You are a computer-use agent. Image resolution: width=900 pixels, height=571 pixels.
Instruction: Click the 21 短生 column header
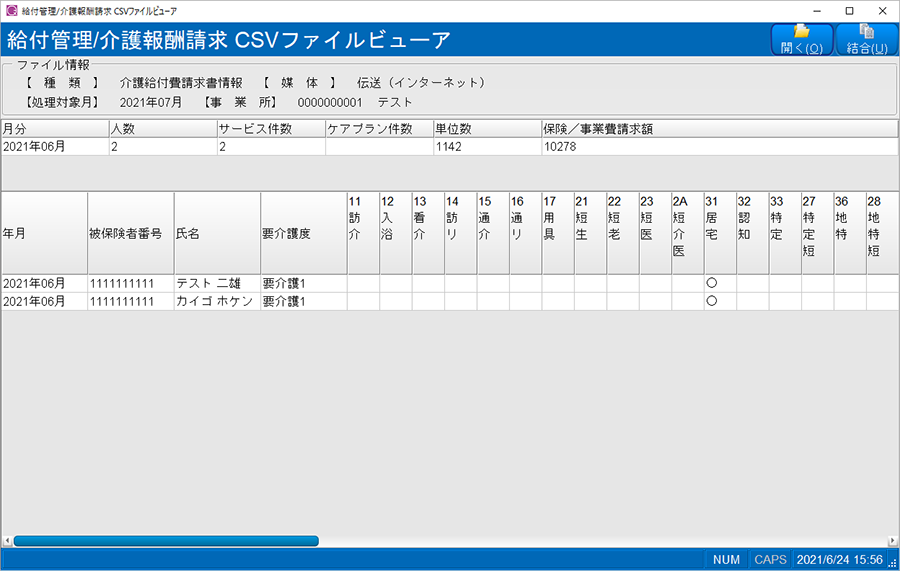pyautogui.click(x=591, y=233)
